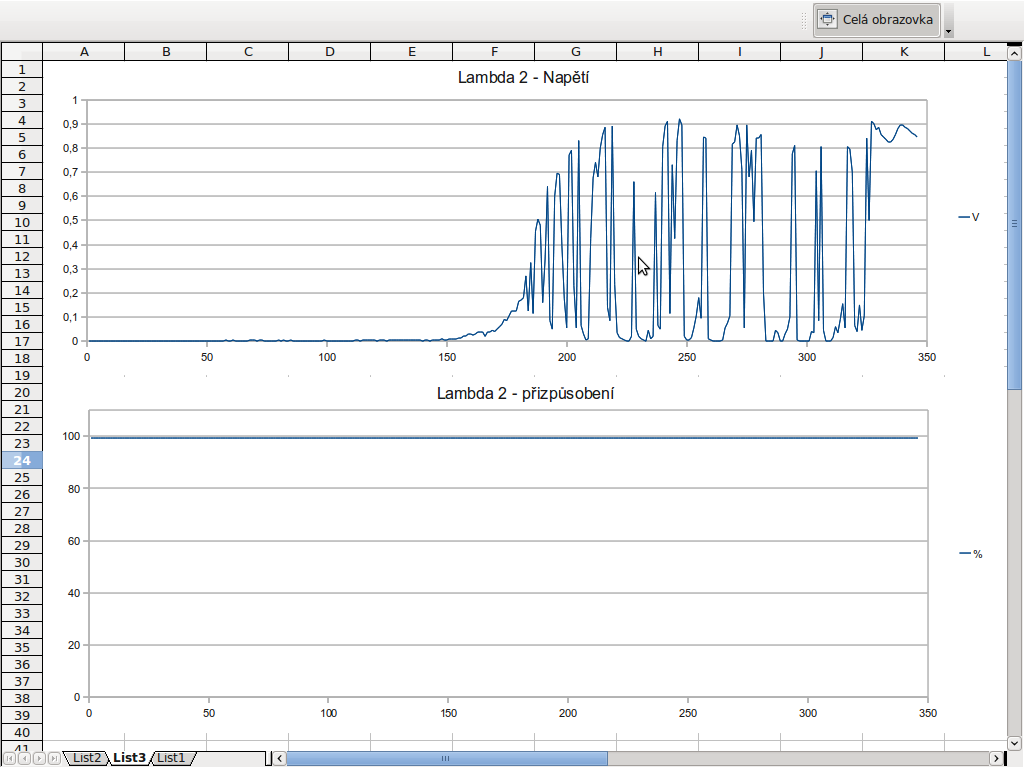
Task: Switch to the List1 sheet tab
Action: (x=171, y=758)
